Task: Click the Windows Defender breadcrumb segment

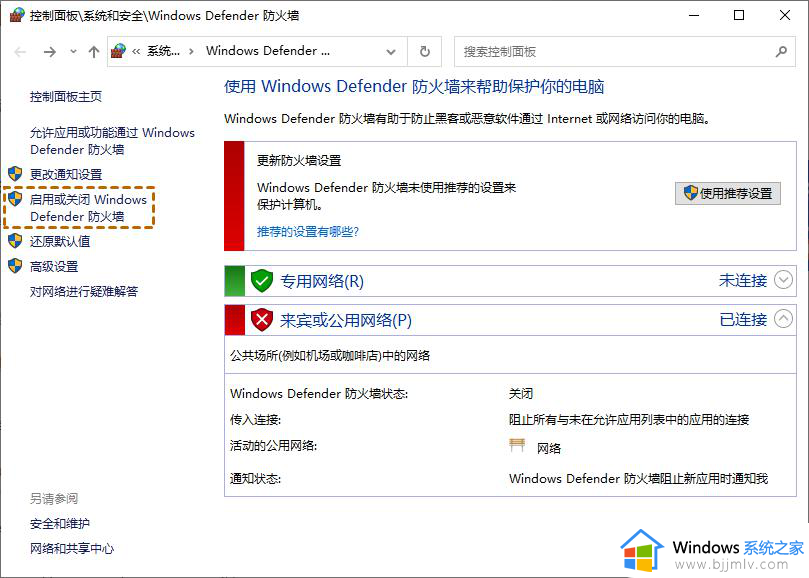Action: coord(268,51)
